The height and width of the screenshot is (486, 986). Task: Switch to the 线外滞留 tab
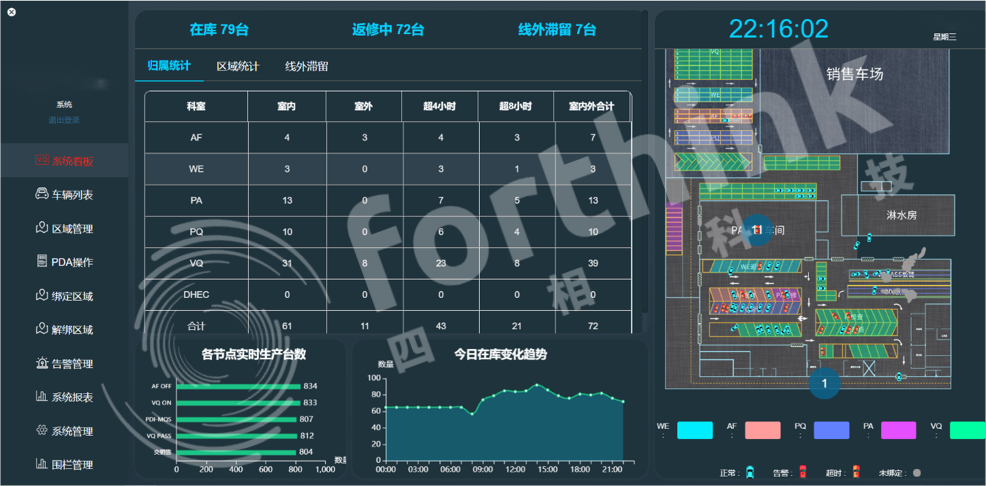pyautogui.click(x=306, y=67)
